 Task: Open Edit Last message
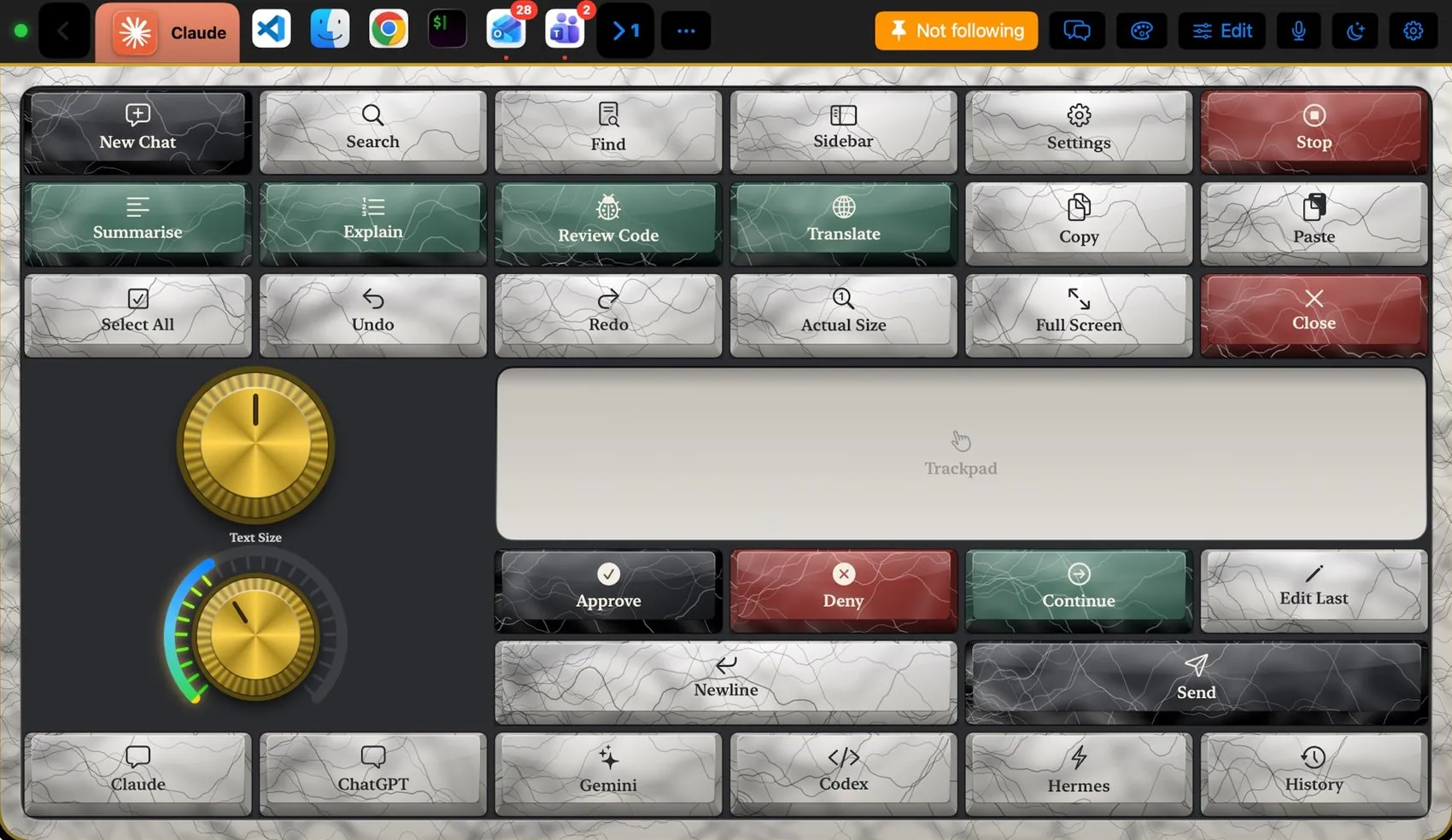pos(1314,590)
